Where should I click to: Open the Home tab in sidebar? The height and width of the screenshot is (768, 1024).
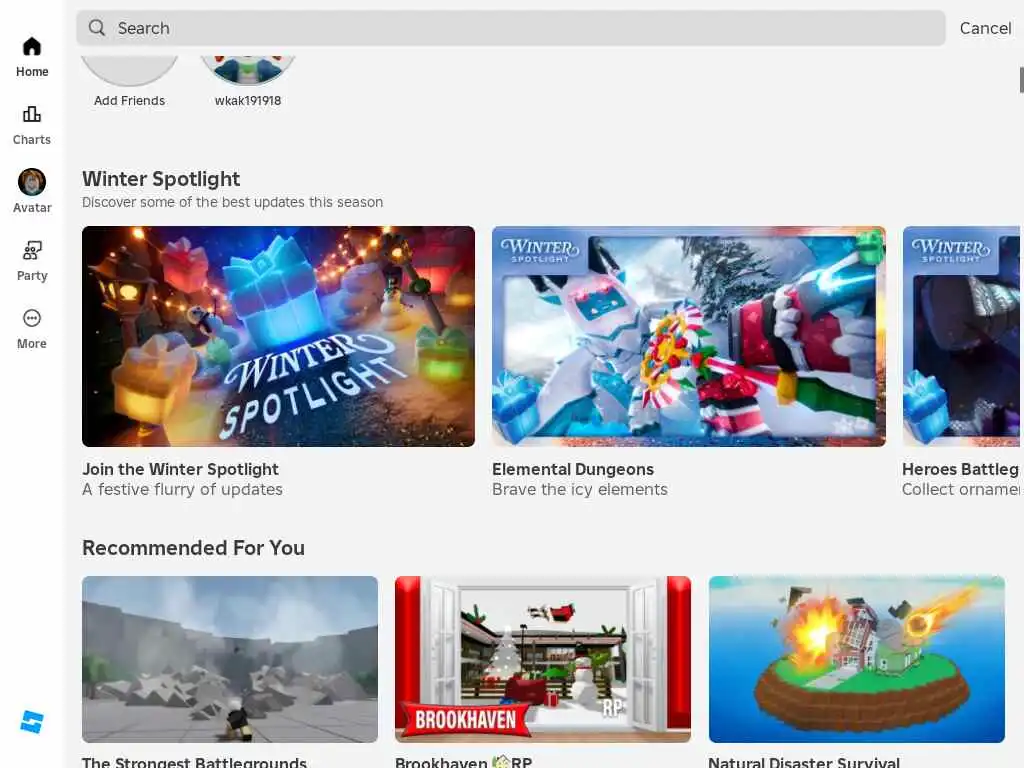click(x=31, y=57)
